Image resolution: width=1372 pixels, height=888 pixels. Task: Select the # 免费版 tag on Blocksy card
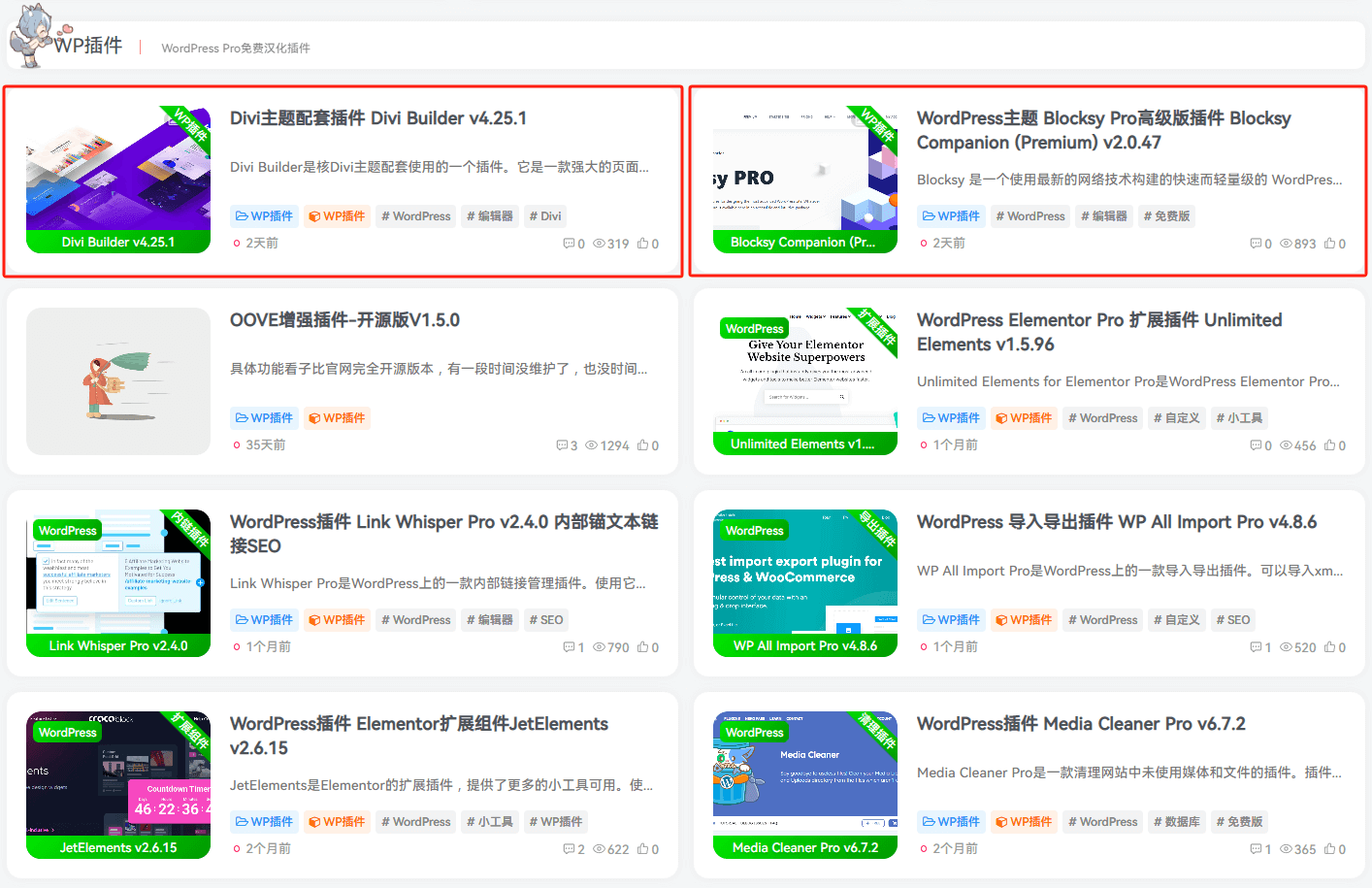[x=1166, y=216]
